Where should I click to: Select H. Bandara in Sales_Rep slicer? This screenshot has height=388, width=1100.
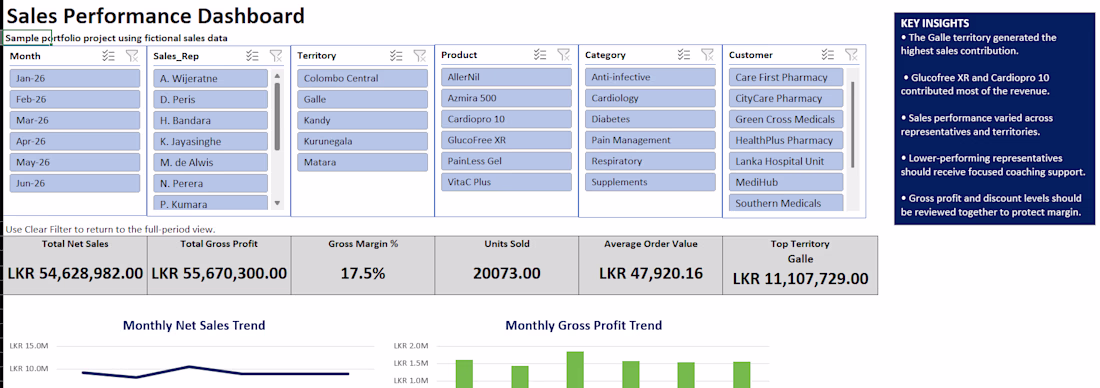click(210, 121)
